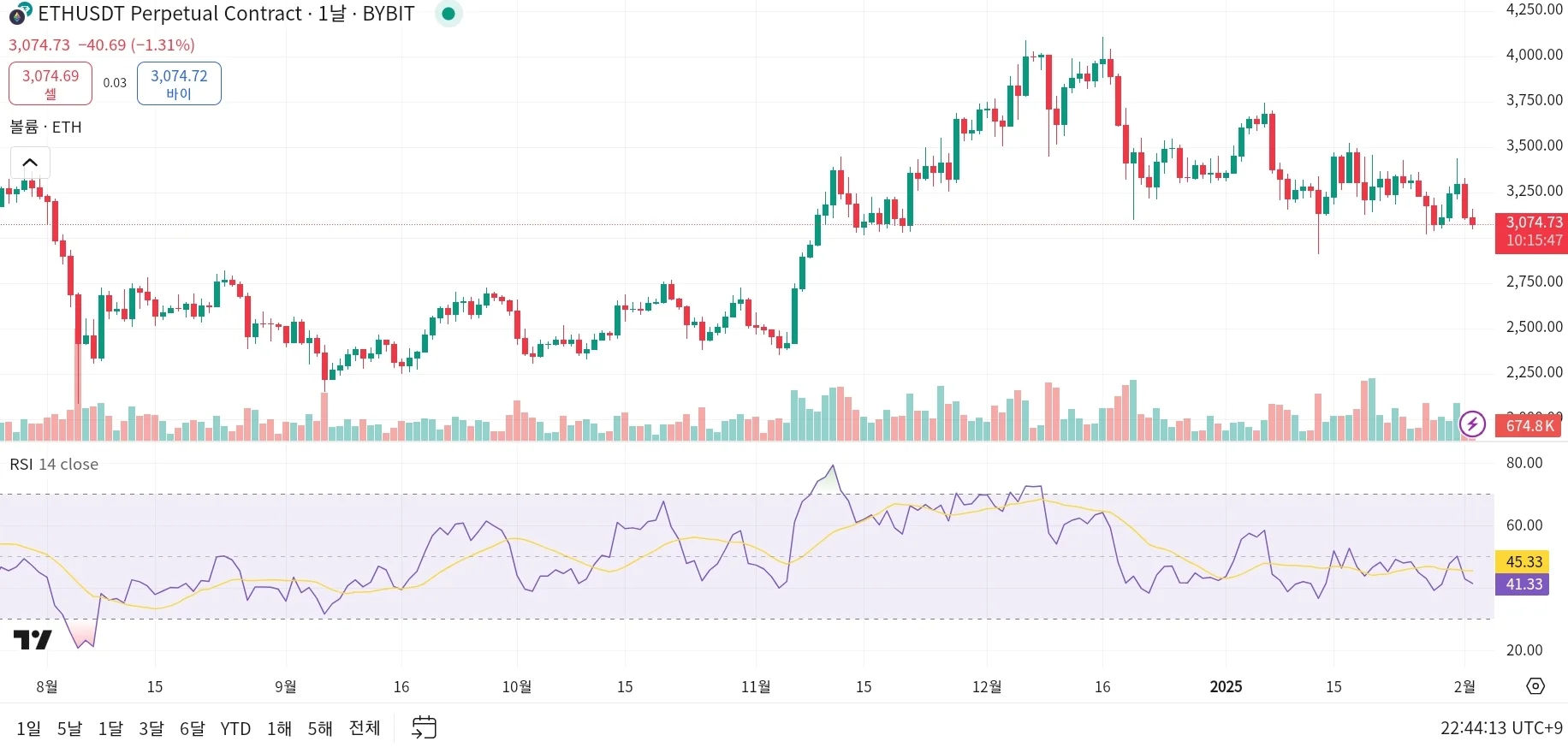This screenshot has height=747, width=1568.
Task: Open chart settings hexagon icon
Action: point(1535,686)
